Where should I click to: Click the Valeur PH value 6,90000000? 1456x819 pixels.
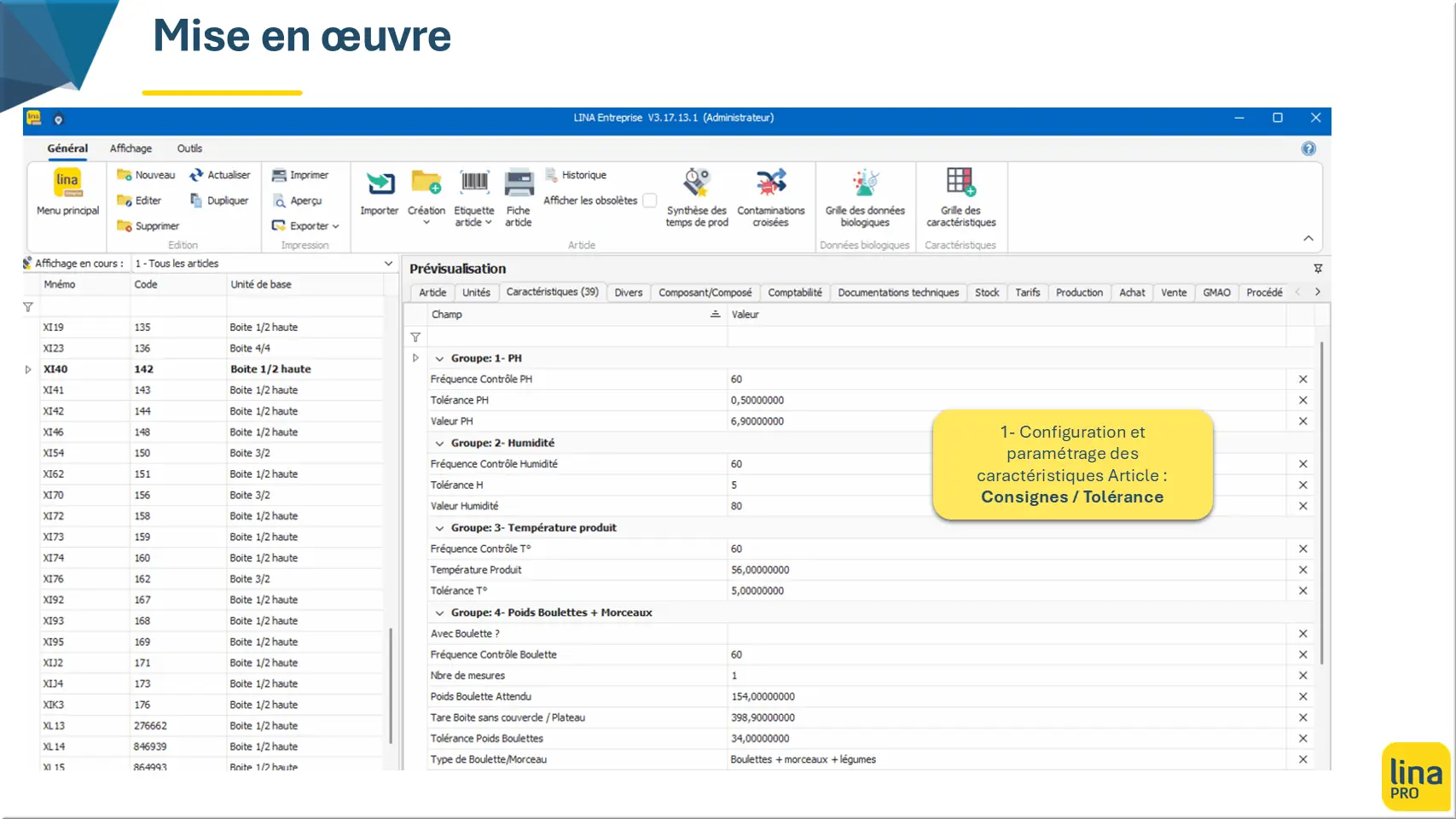click(757, 421)
